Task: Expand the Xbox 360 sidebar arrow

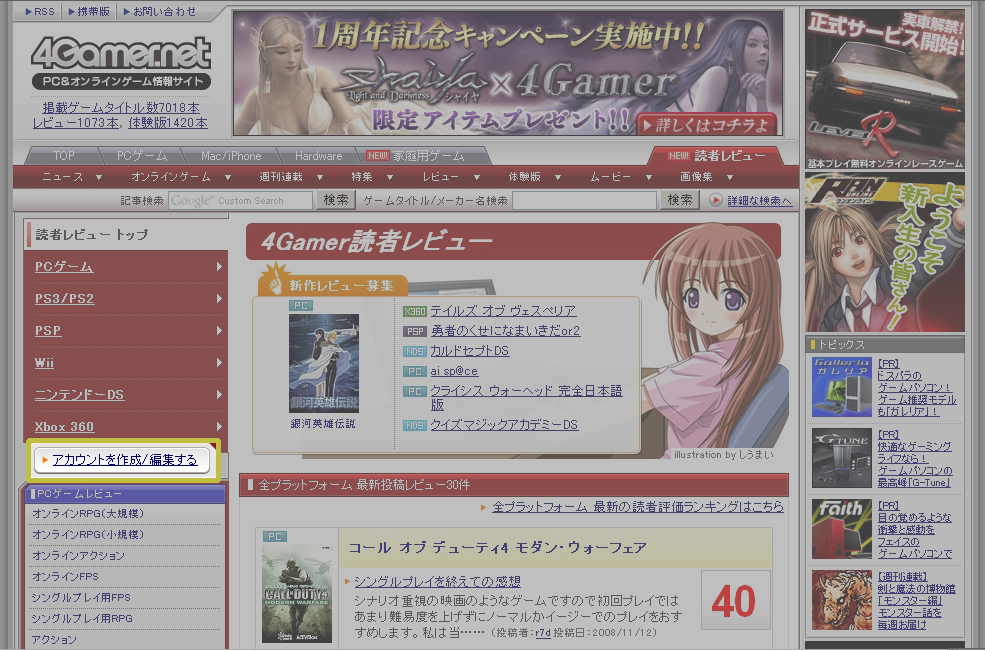Action: (219, 426)
